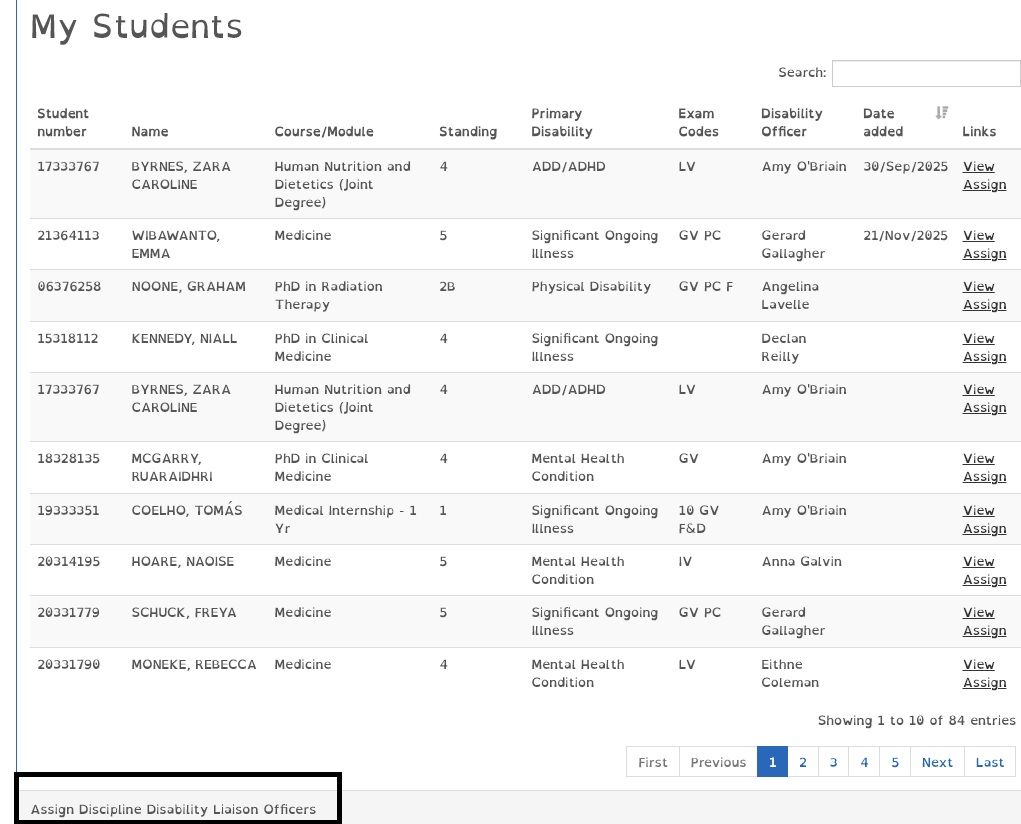Assign officer for MONEKE, REBECCA
Screen dimensions: 1021x824
pos(984,682)
